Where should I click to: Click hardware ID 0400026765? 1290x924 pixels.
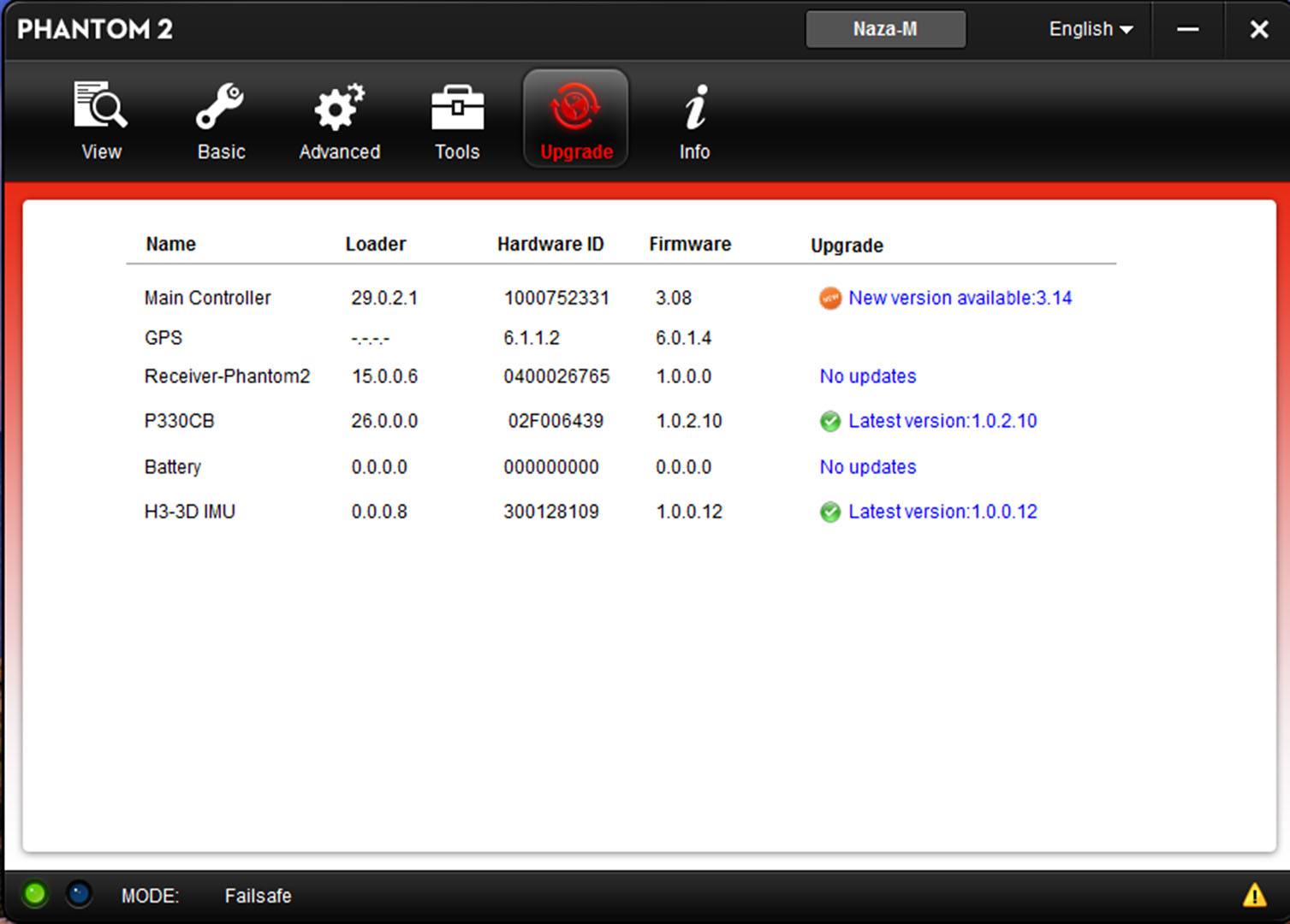pos(556,376)
